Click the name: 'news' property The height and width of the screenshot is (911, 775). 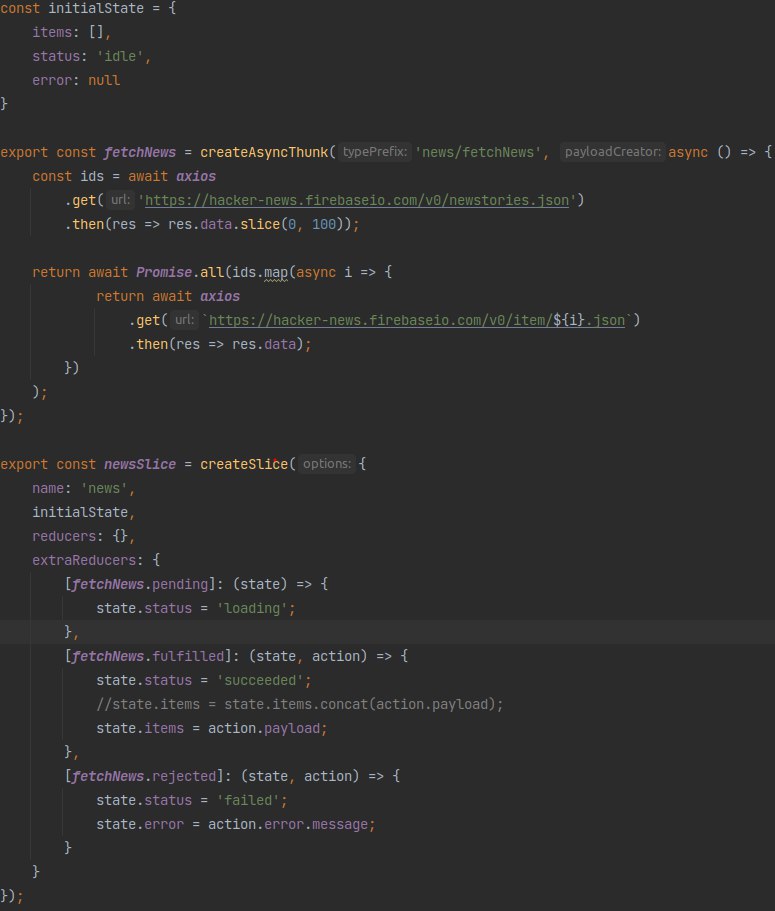[84, 489]
